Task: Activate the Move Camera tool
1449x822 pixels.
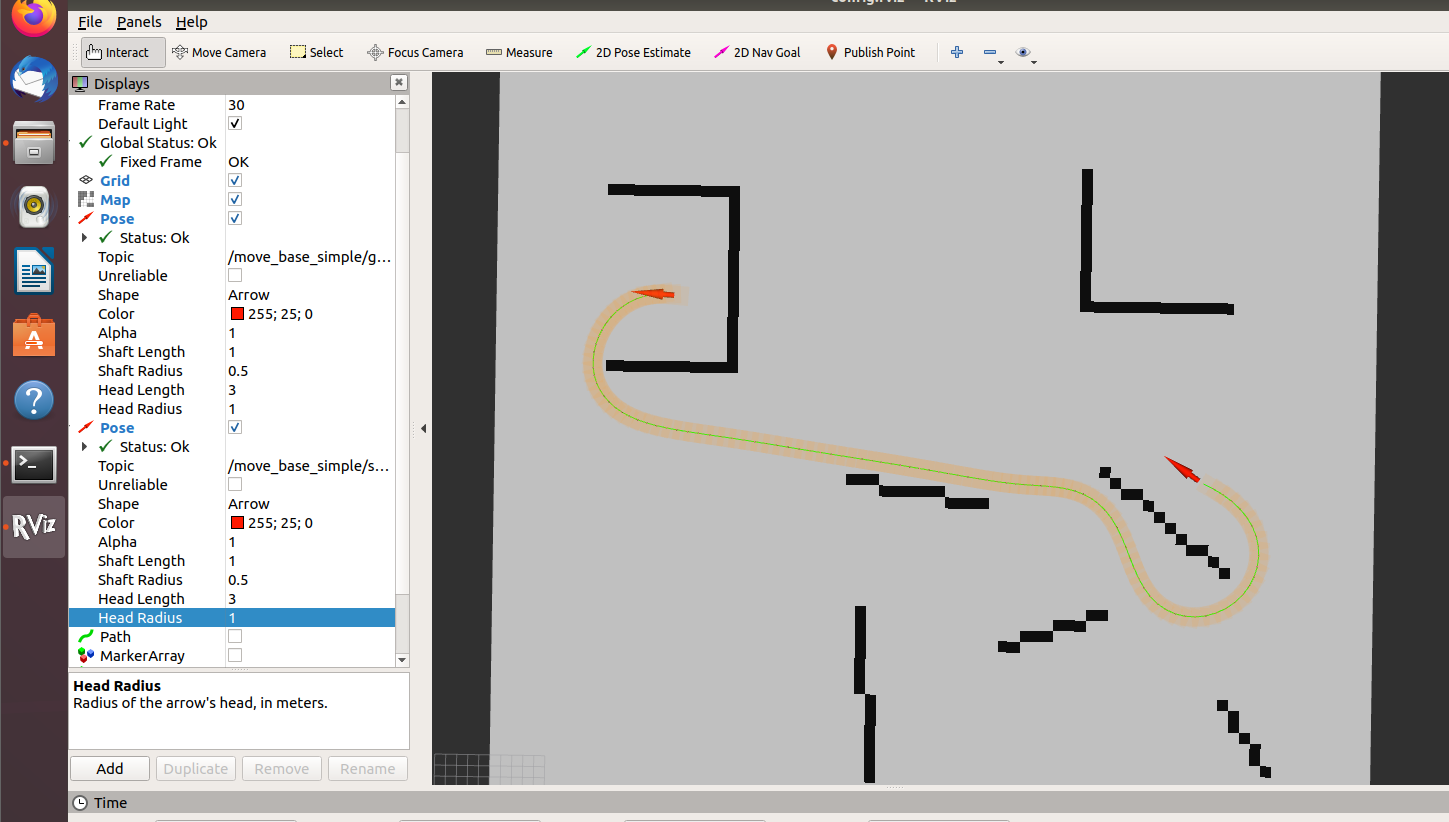Action: tap(219, 52)
